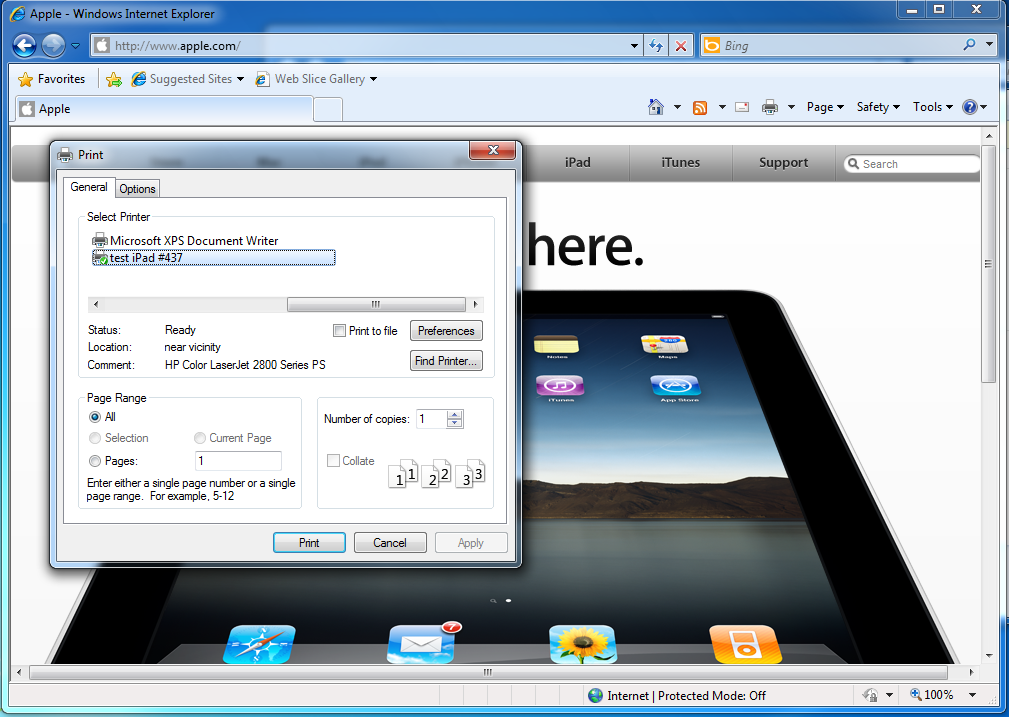Expand the Home button dropdown arrow
The width and height of the screenshot is (1009, 717).
coord(677,107)
